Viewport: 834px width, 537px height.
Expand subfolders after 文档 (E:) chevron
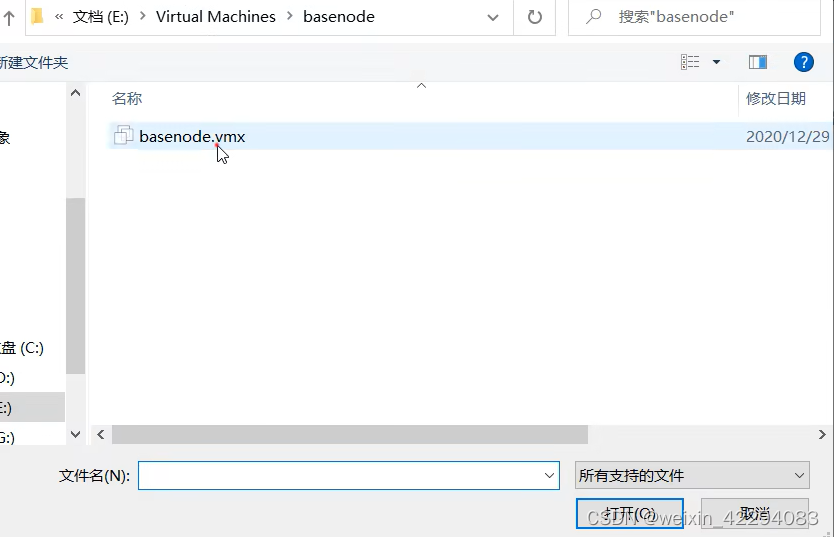pyautogui.click(x=142, y=16)
